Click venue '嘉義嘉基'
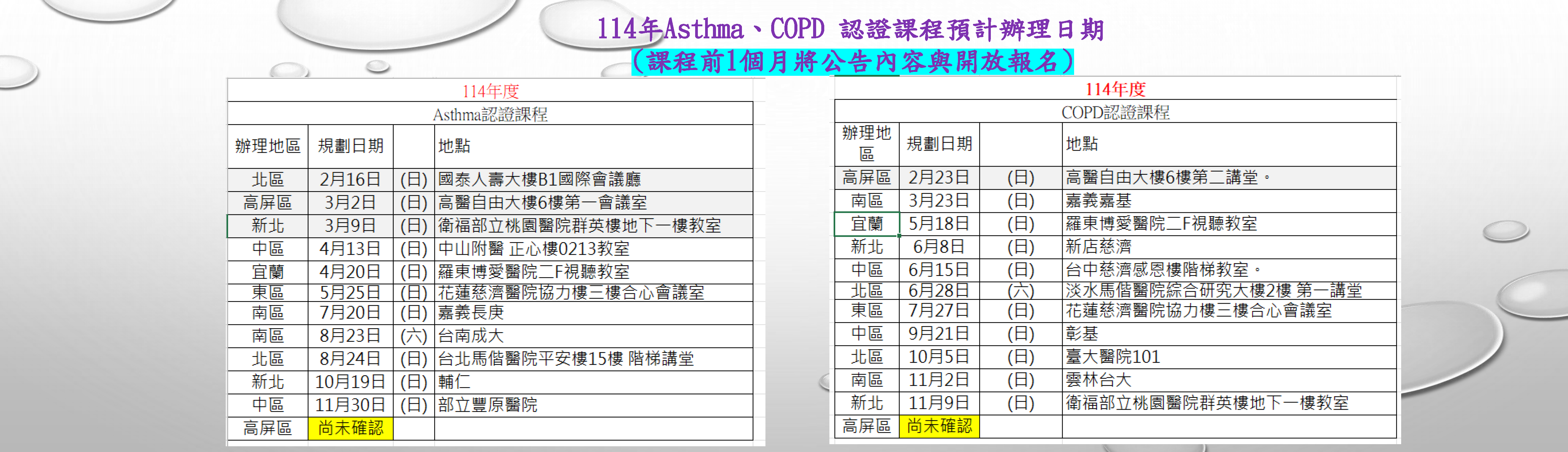The height and width of the screenshot is (452, 1568). coord(1098,200)
